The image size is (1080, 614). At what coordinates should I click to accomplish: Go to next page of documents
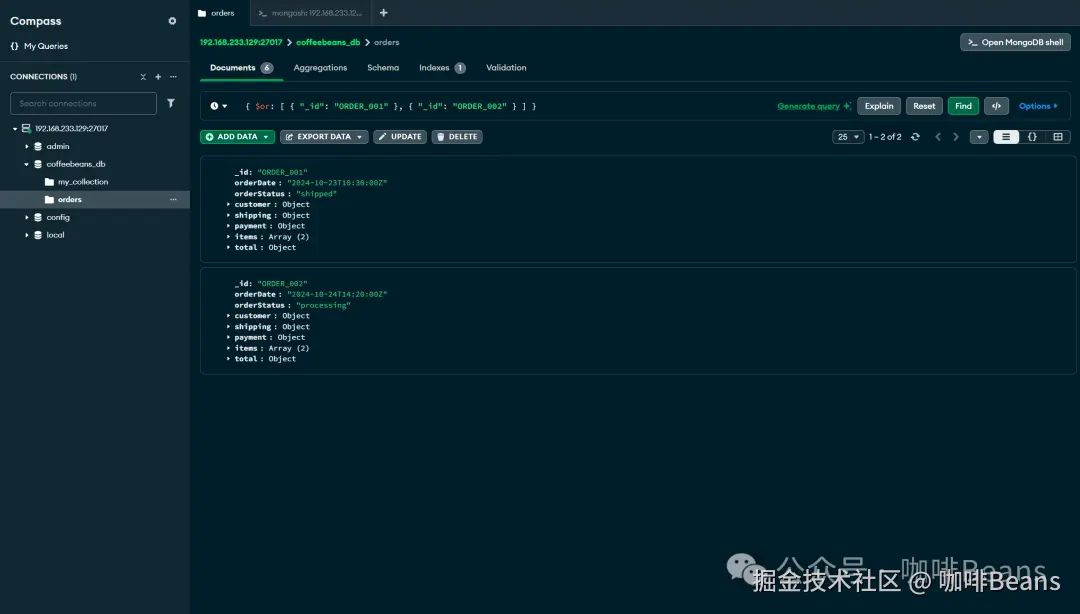click(x=956, y=137)
